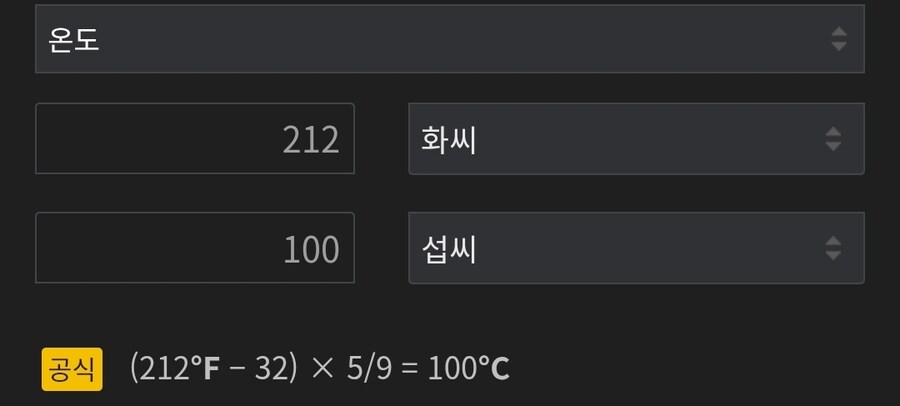Open the 화씨 unit dropdown
This screenshot has height=406, width=900.
point(636,139)
